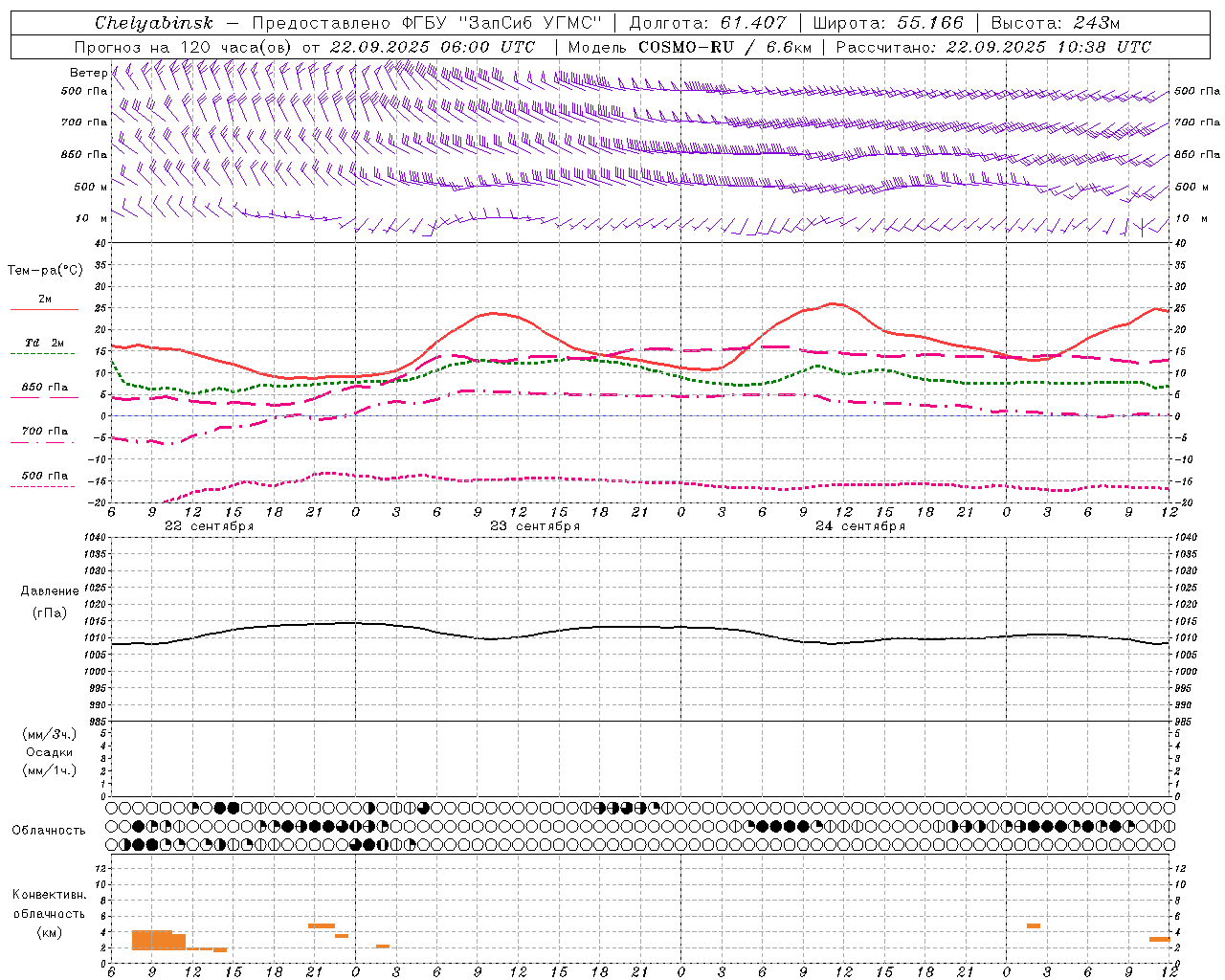The width and height of the screenshot is (1225, 980).
Task: Click the 'Td 2м' dew point legend label
Action: tap(45, 343)
